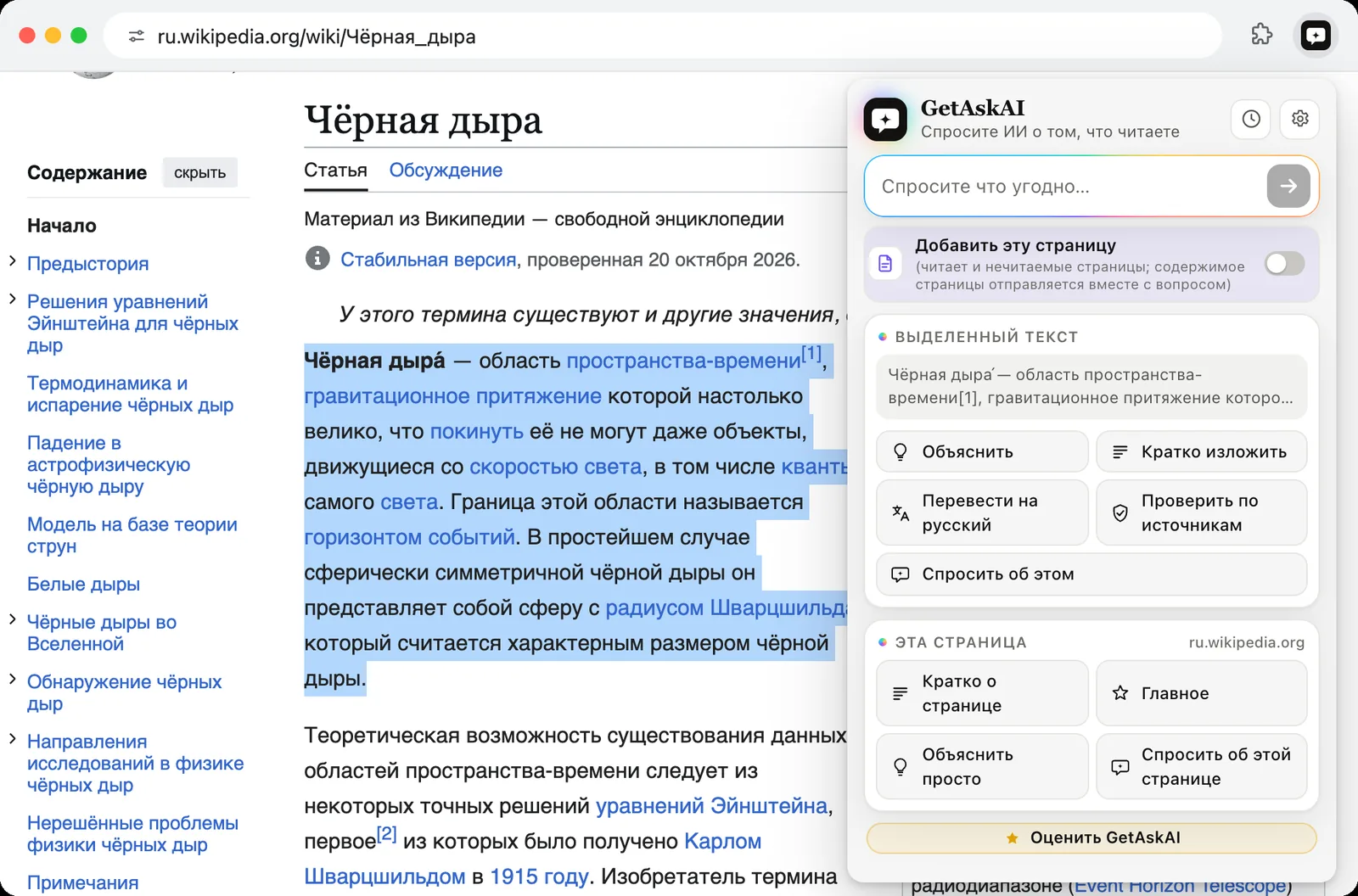The height and width of the screenshot is (896, 1358).
Task: Click Кратко о странице button
Action: pyautogui.click(x=982, y=693)
